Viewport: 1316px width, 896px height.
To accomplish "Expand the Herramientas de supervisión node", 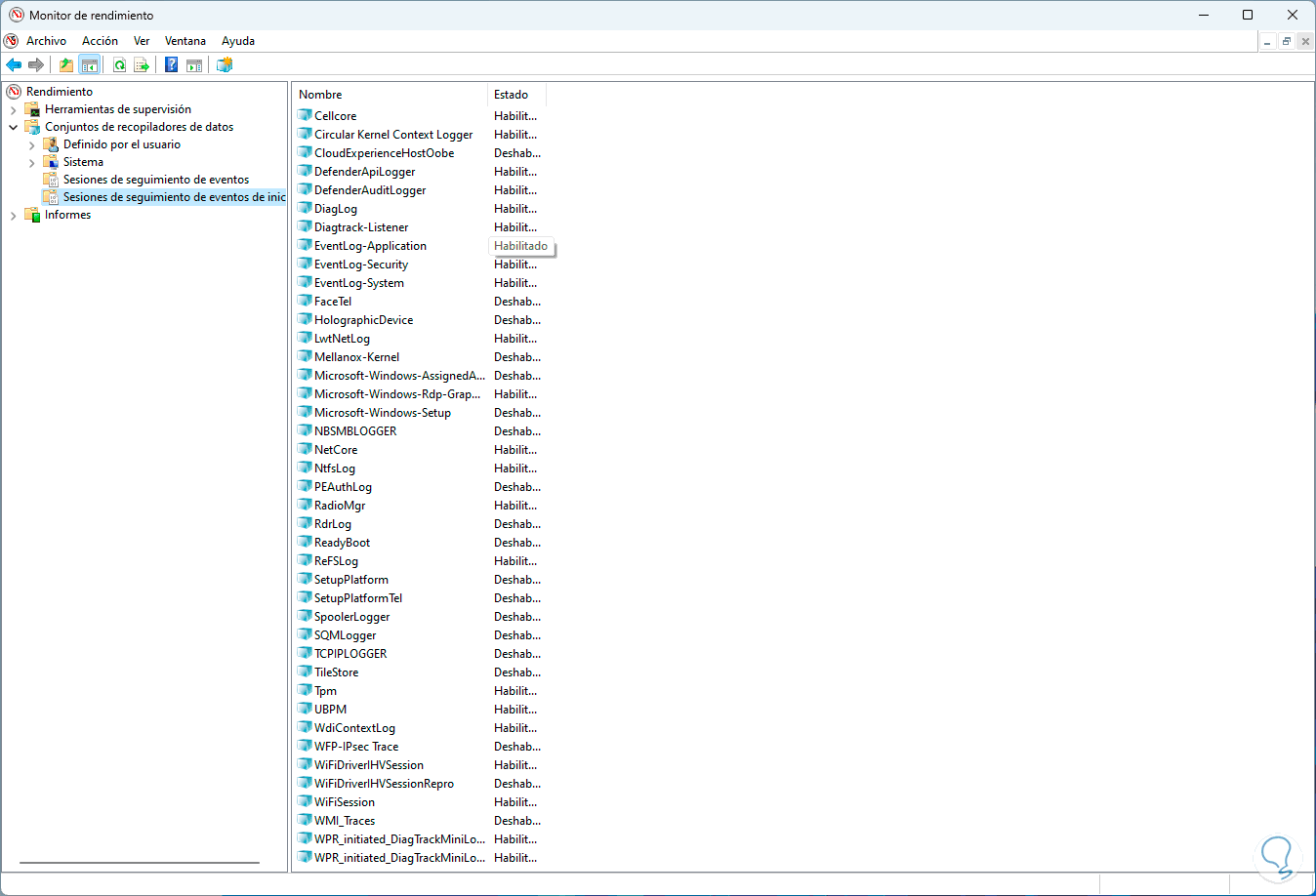I will [14, 110].
